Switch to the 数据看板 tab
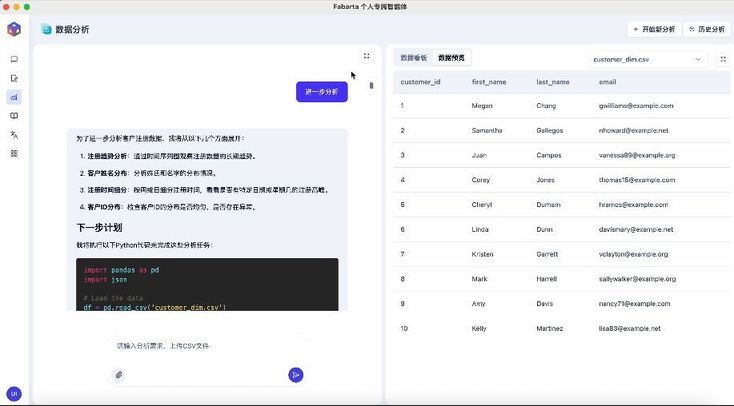The height and width of the screenshot is (406, 734). point(413,58)
